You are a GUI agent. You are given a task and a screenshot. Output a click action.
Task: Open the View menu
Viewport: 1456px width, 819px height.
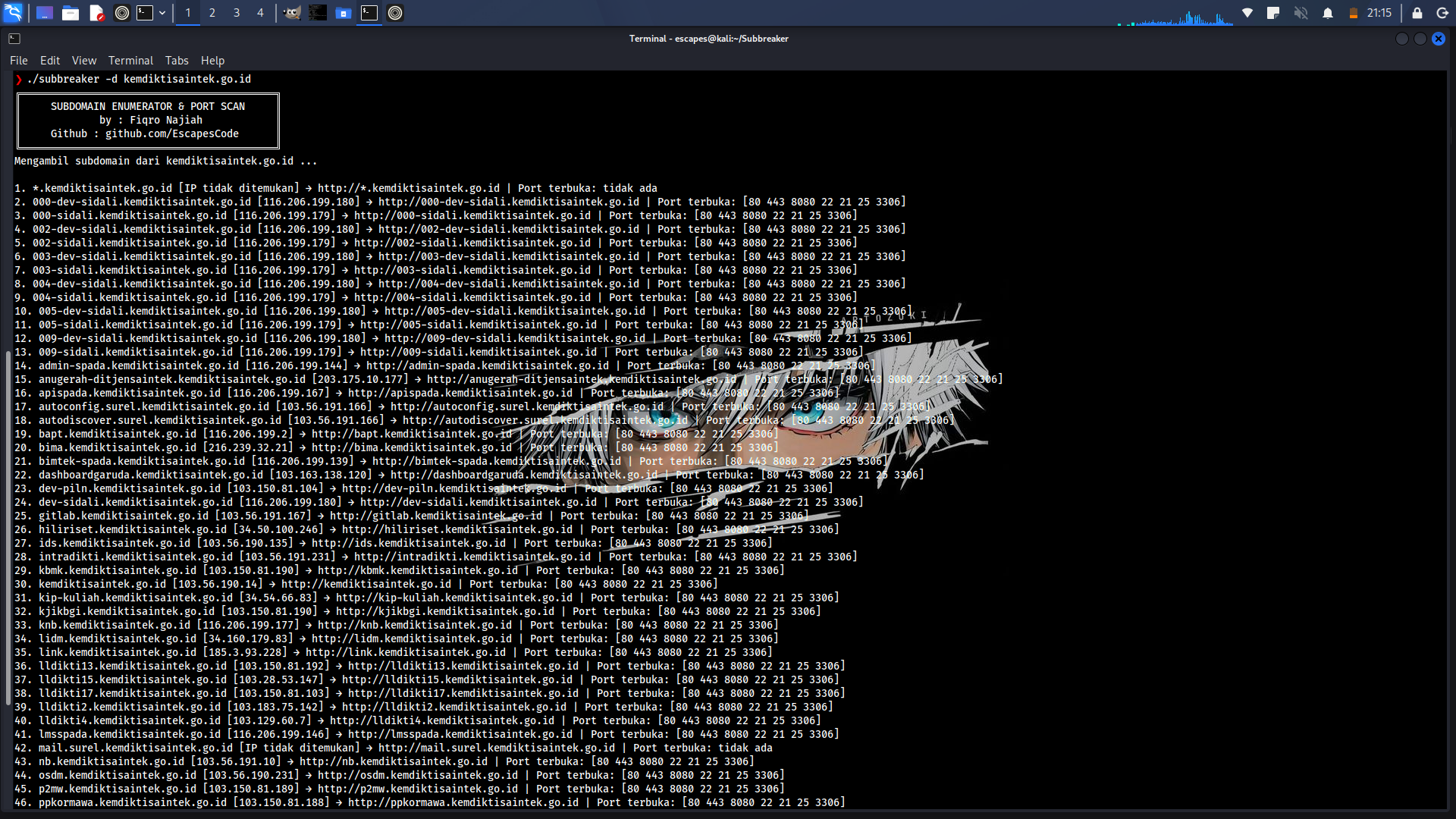point(84,61)
